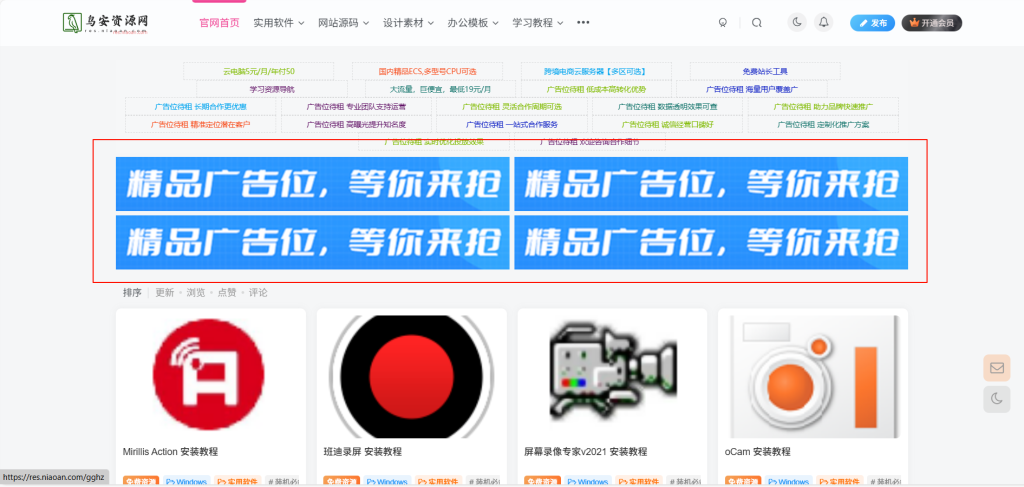Image resolution: width=1024 pixels, height=487 pixels.
Task: Expand dropdown arrow next to 设计素材
Action: [430, 23]
